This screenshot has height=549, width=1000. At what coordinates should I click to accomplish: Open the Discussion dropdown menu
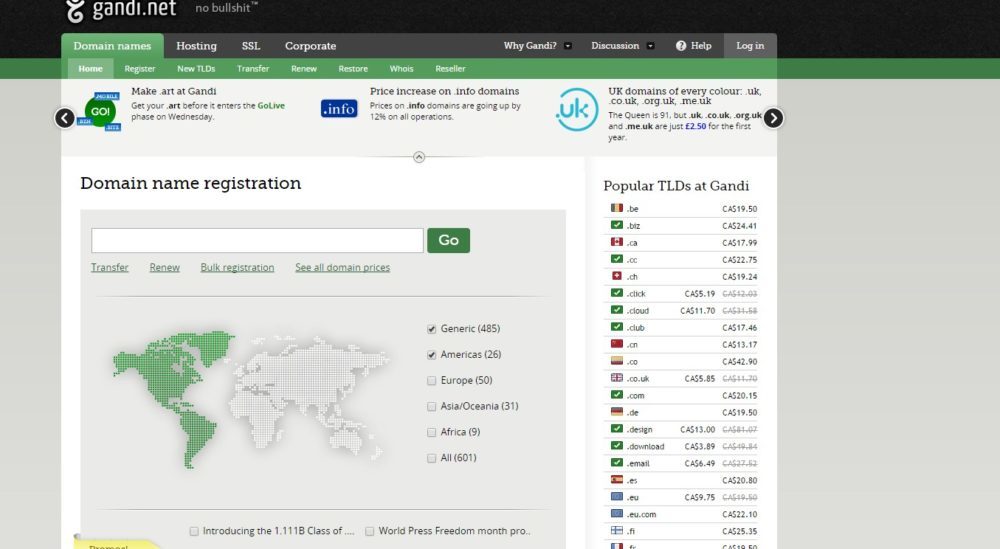650,46
